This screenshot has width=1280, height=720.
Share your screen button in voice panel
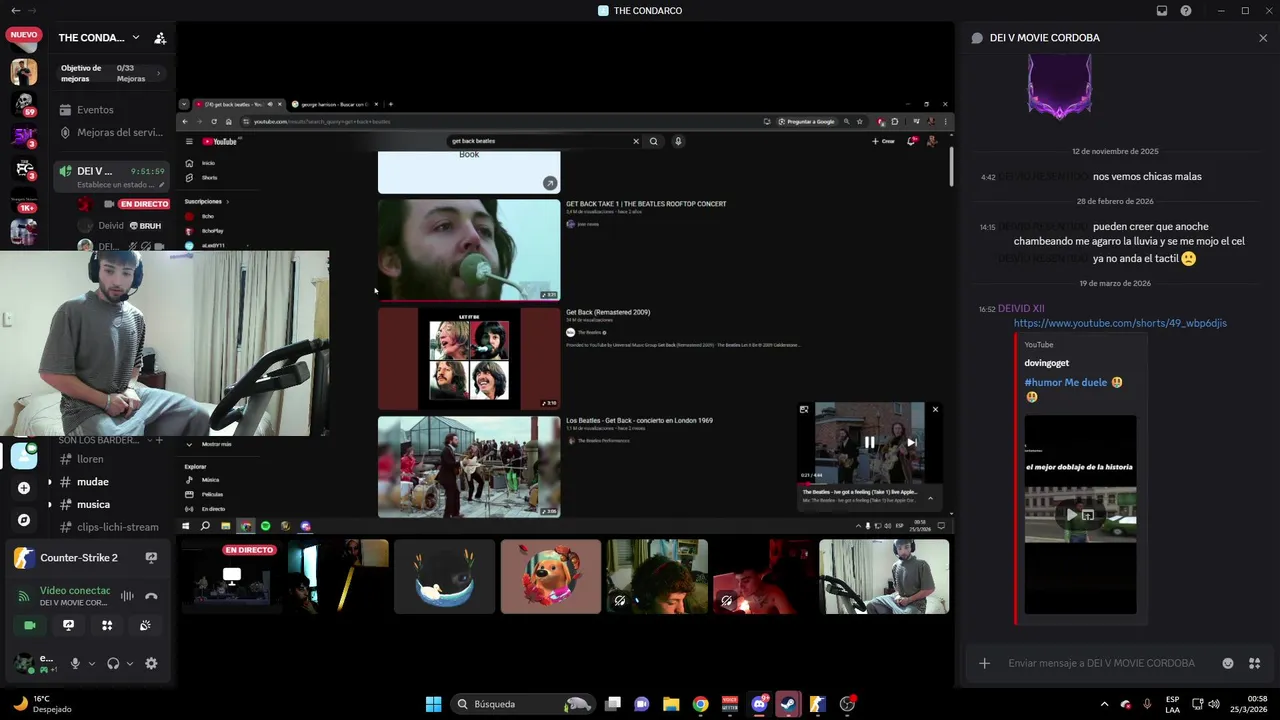(68, 625)
